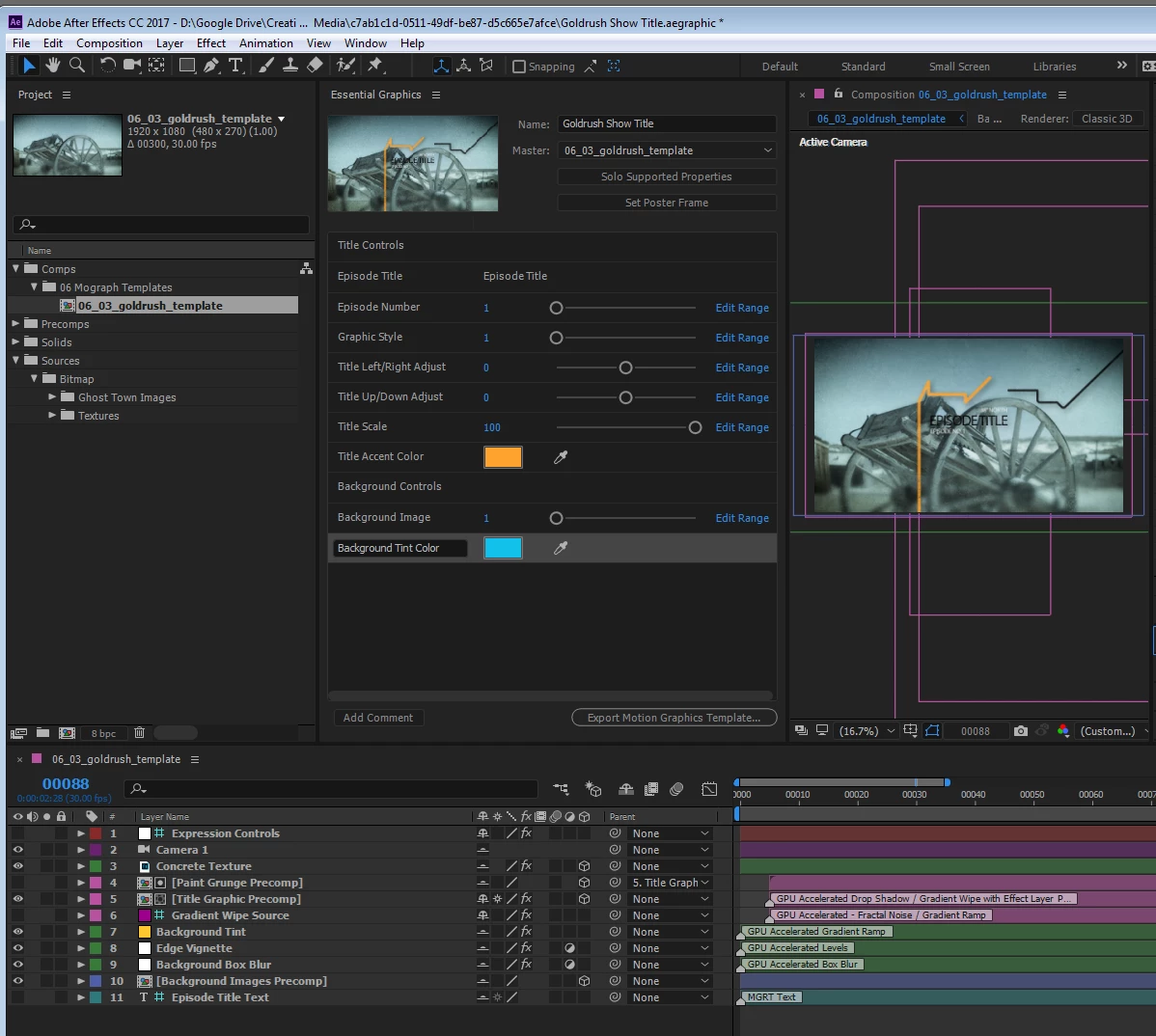The height and width of the screenshot is (1036, 1156).
Task: Enable the Snapping checkbox
Action: 519,67
